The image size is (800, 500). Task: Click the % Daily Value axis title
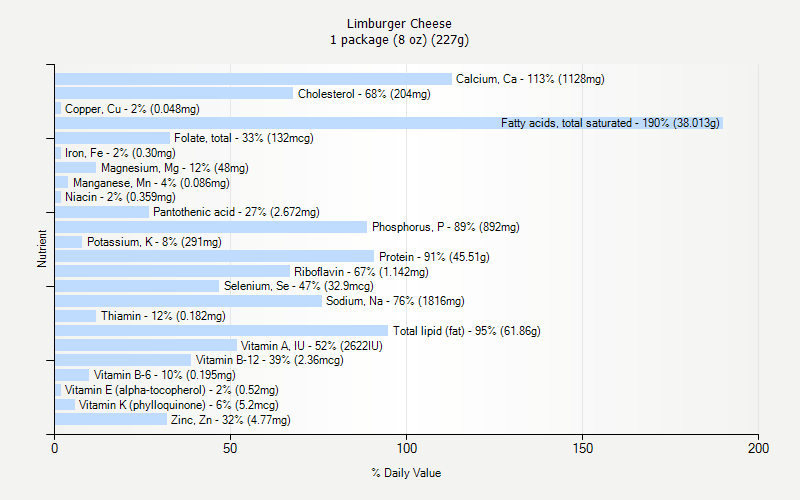[x=406, y=473]
